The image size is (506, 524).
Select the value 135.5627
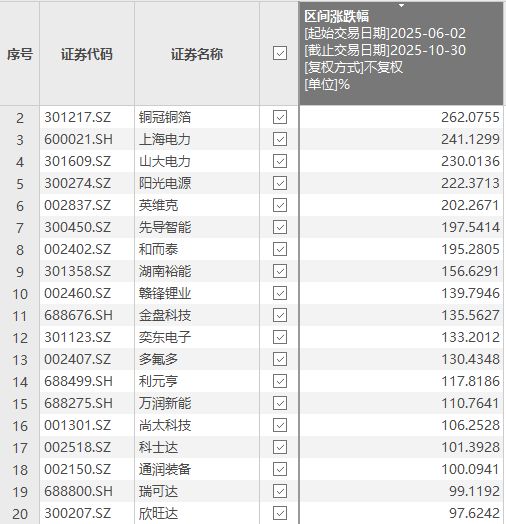tap(470, 315)
